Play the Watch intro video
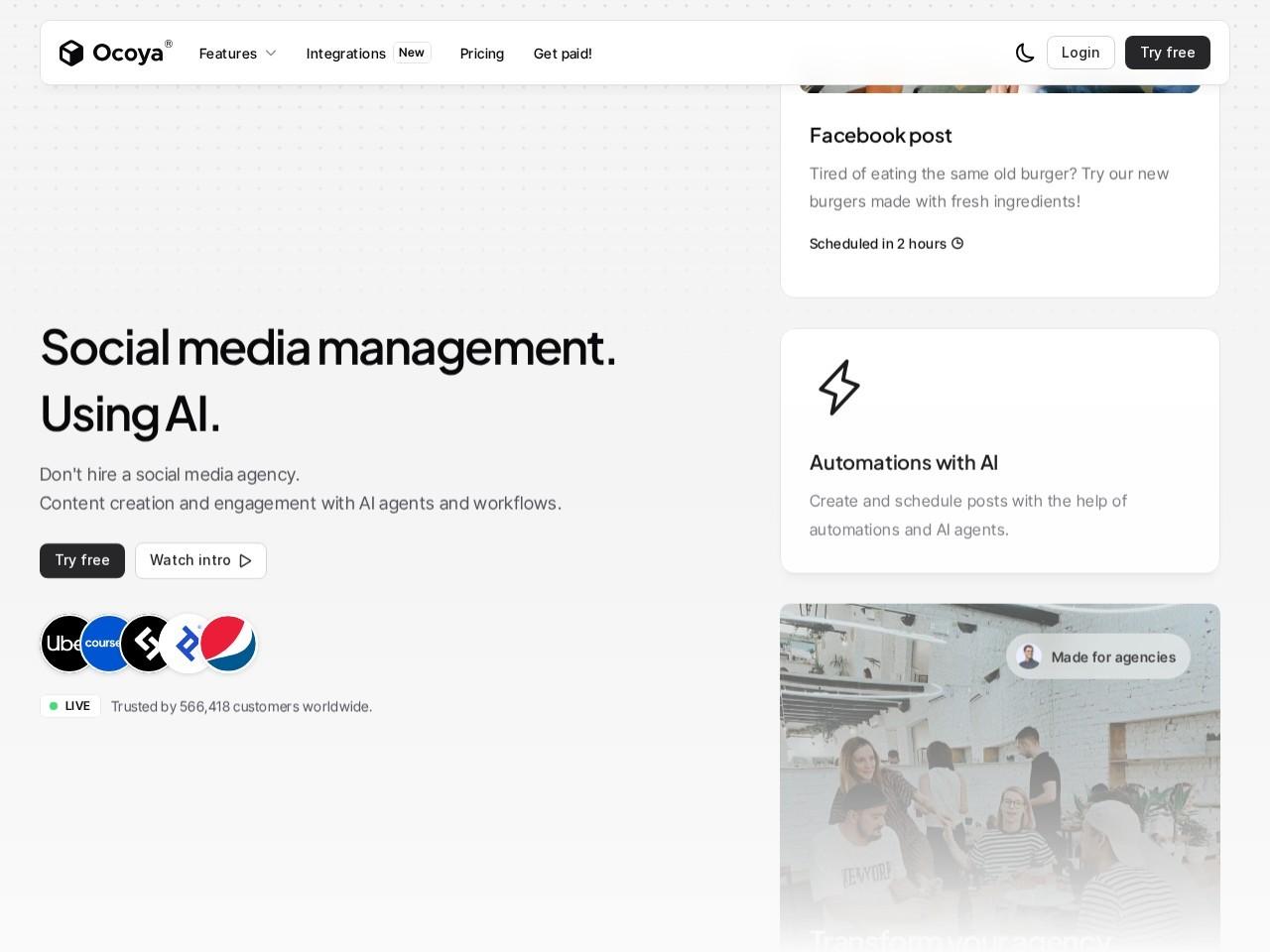This screenshot has height=952, width=1270. pyautogui.click(x=200, y=560)
